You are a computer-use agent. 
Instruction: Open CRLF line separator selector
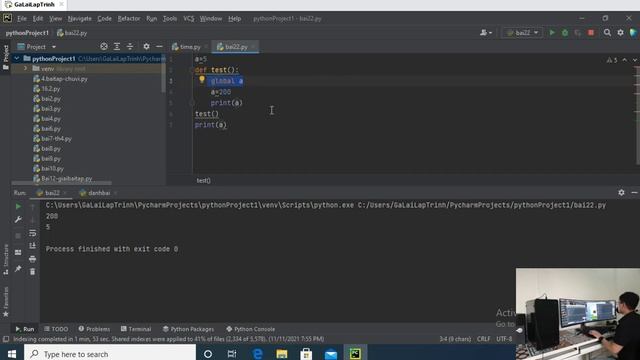[484, 339]
